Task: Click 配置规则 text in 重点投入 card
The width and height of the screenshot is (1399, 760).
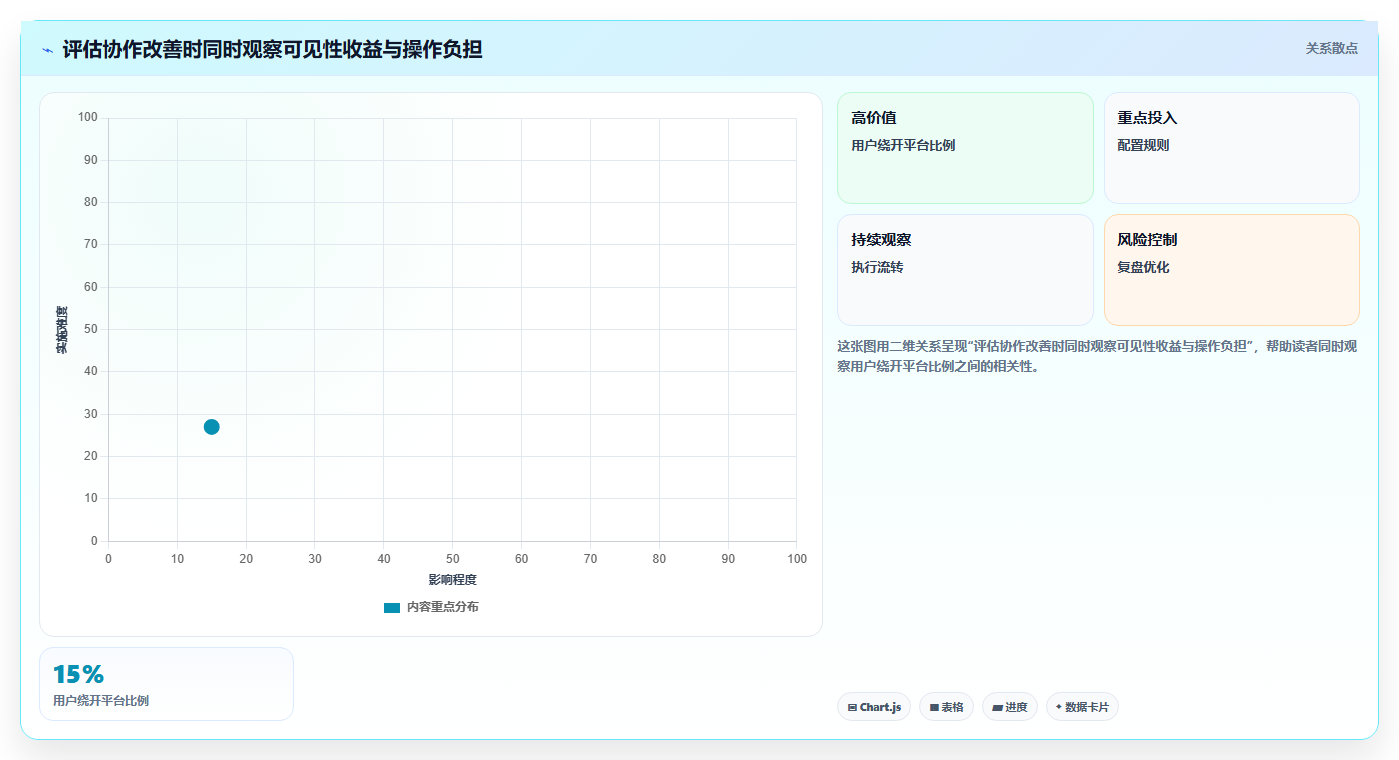Action: tap(1143, 145)
